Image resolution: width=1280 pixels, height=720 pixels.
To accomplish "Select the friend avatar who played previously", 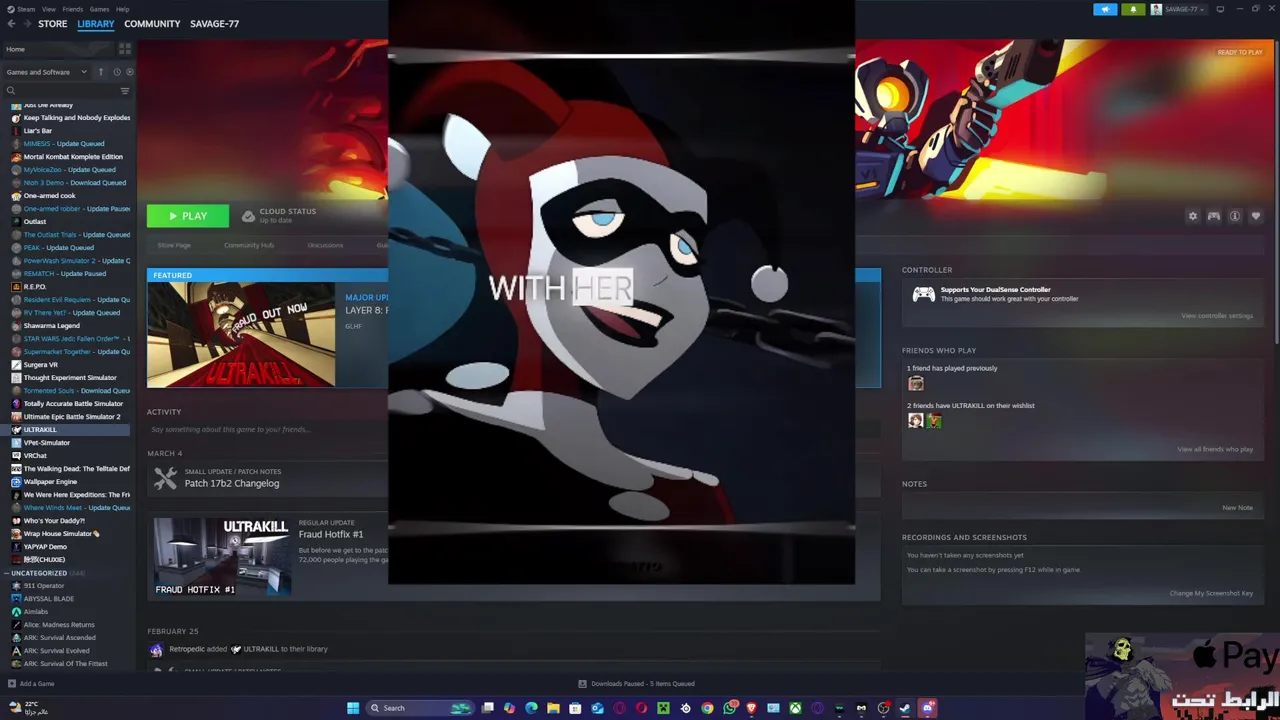I will (915, 384).
